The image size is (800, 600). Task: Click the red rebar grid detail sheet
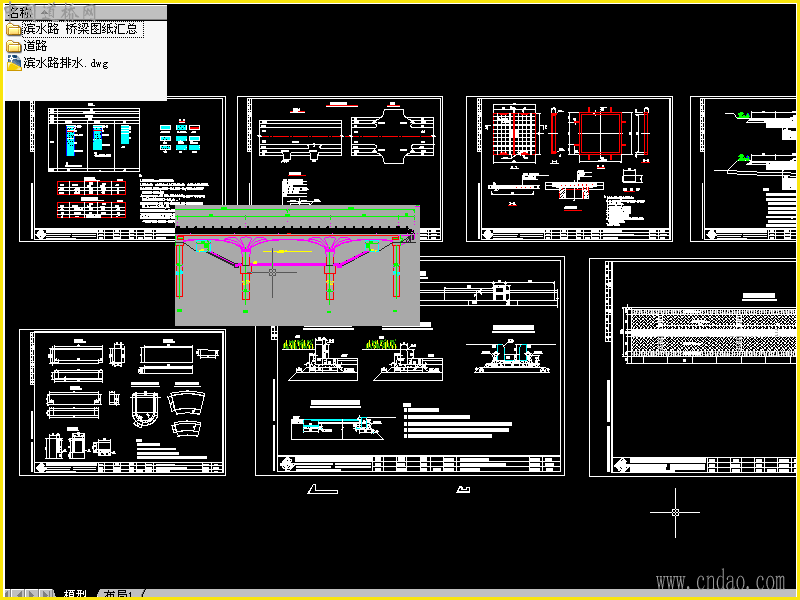tap(569, 169)
